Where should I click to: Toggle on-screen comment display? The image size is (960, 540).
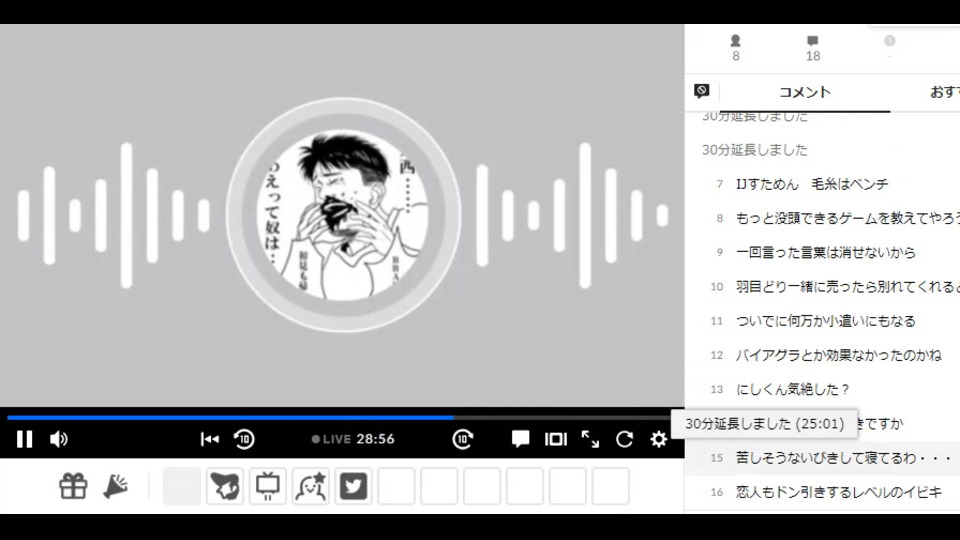coord(520,438)
